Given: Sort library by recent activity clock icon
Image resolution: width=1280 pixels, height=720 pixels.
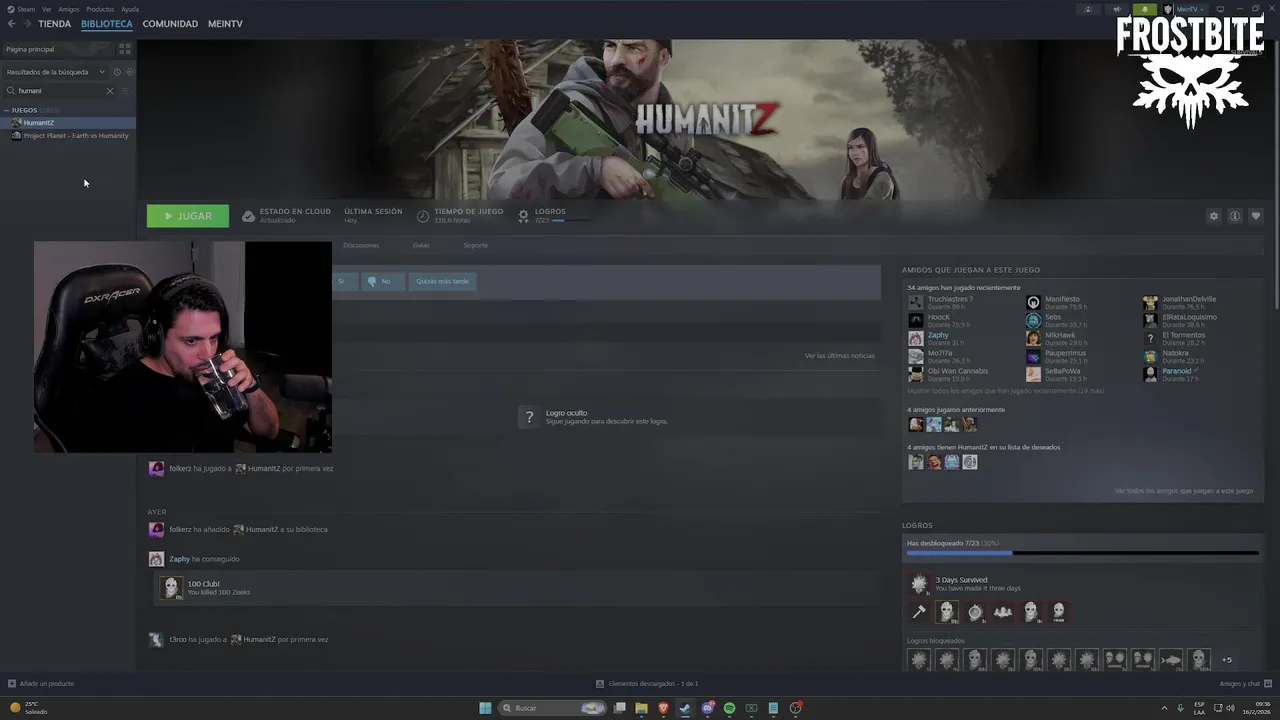Looking at the screenshot, I should click(x=117, y=72).
